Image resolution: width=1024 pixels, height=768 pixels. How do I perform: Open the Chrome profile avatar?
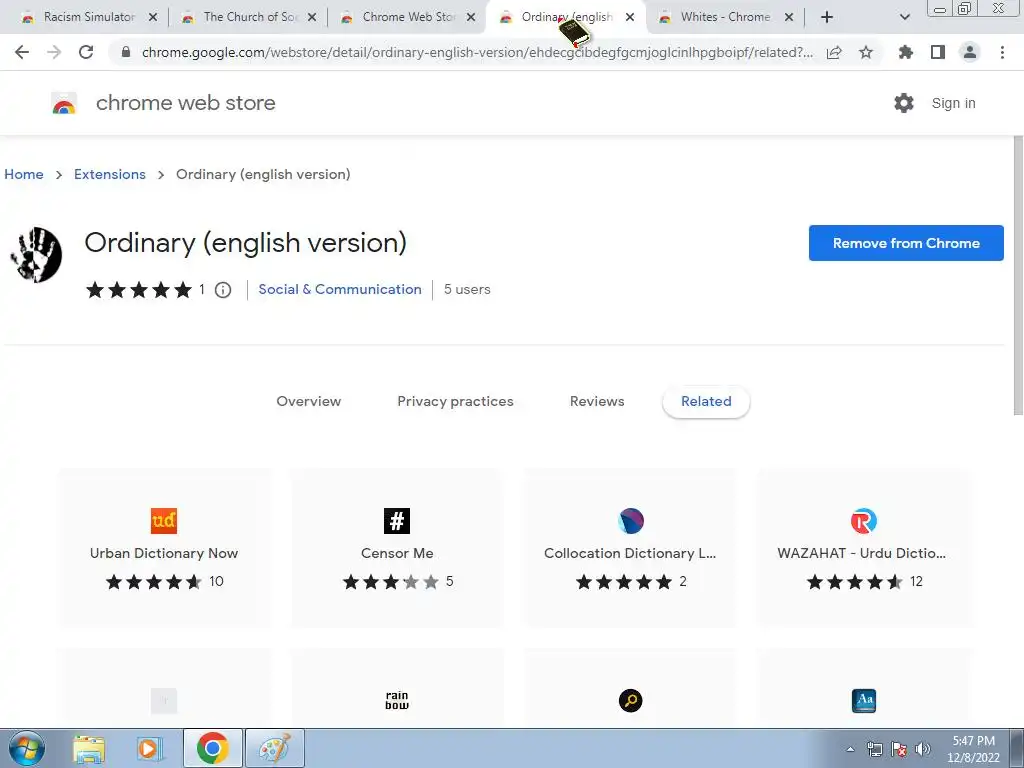coord(970,52)
